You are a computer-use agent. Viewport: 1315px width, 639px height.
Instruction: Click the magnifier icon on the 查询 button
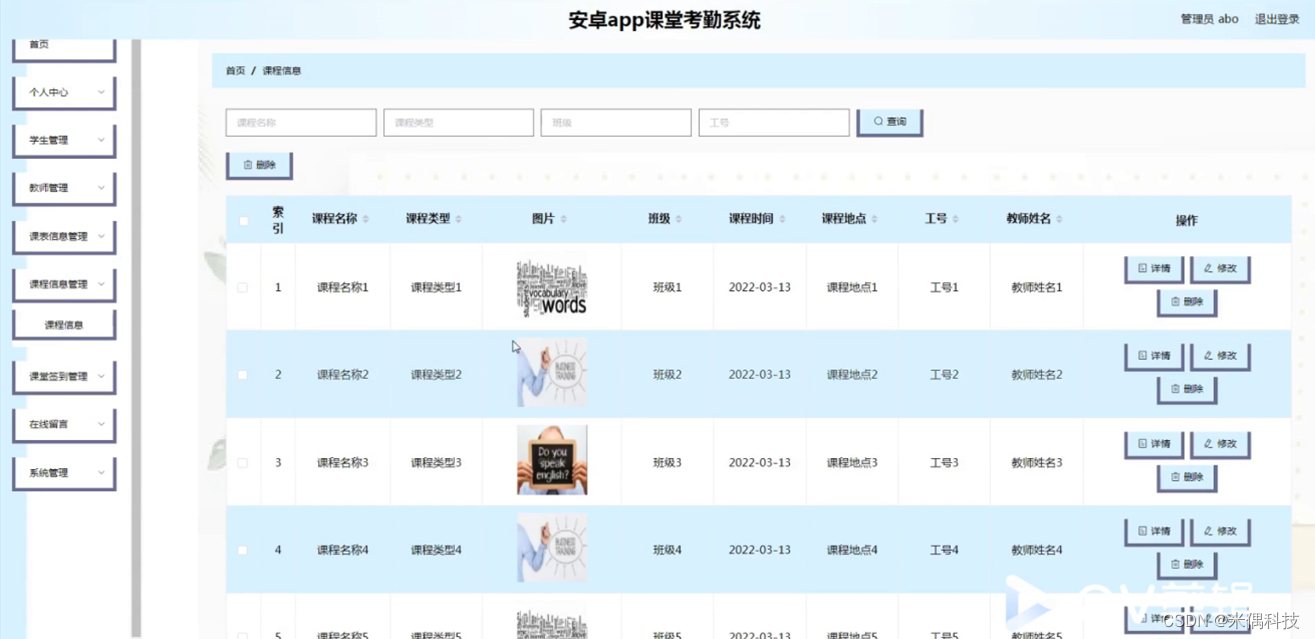(878, 121)
